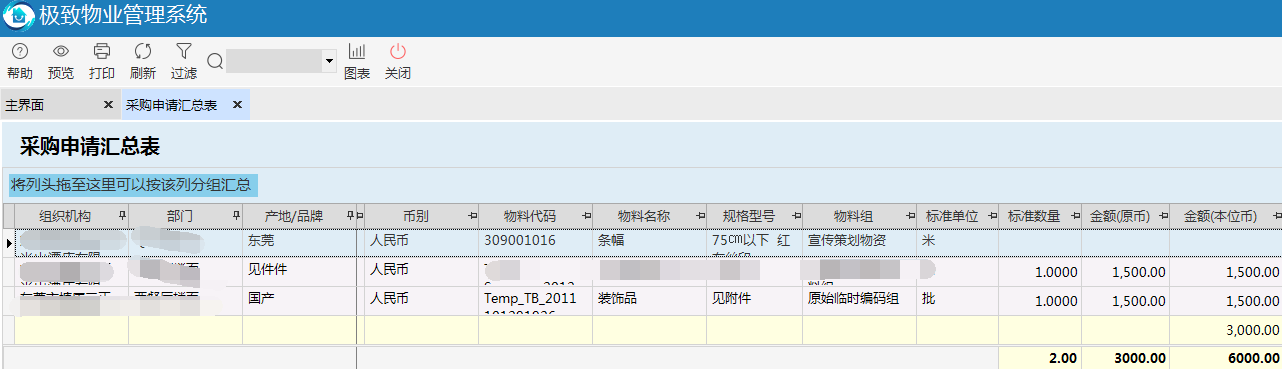The height and width of the screenshot is (369, 1282).
Task: Pin the 物料名称 column header
Action: (700, 216)
